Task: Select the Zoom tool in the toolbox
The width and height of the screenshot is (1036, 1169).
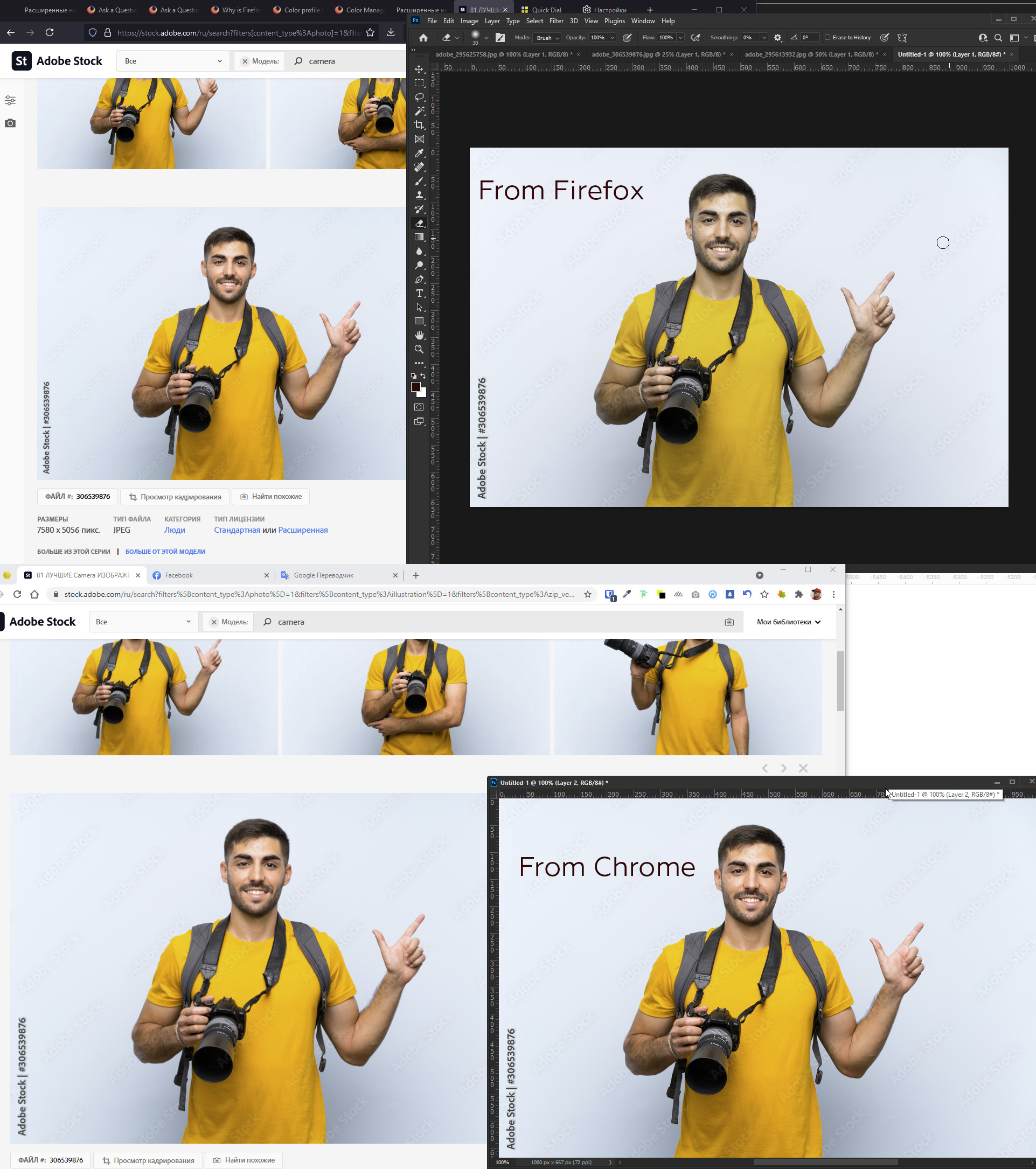Action: pos(419,350)
